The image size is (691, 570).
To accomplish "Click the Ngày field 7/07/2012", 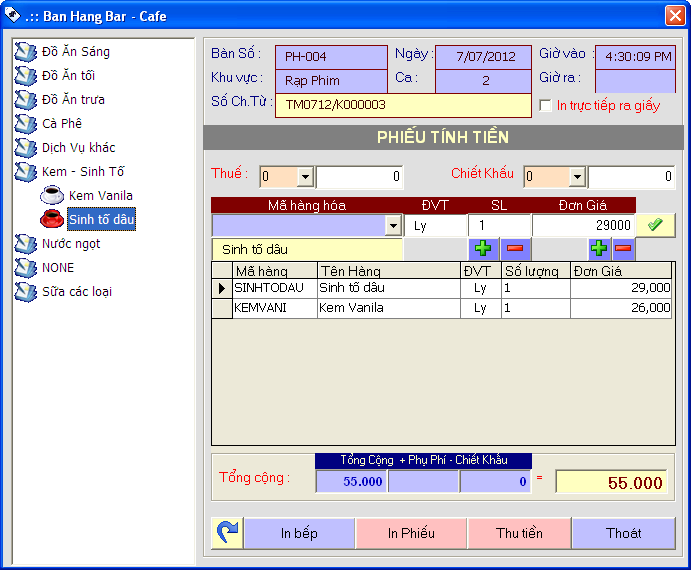I will [x=483, y=57].
